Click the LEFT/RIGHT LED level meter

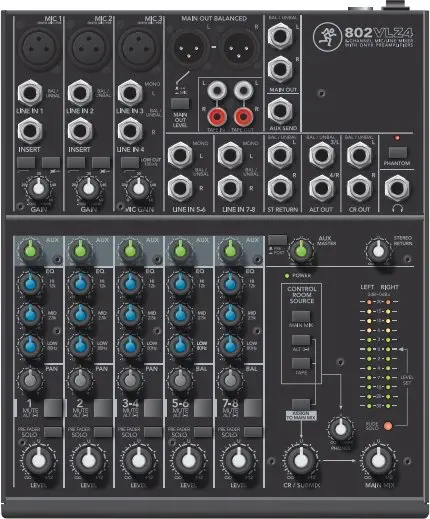pos(379,354)
